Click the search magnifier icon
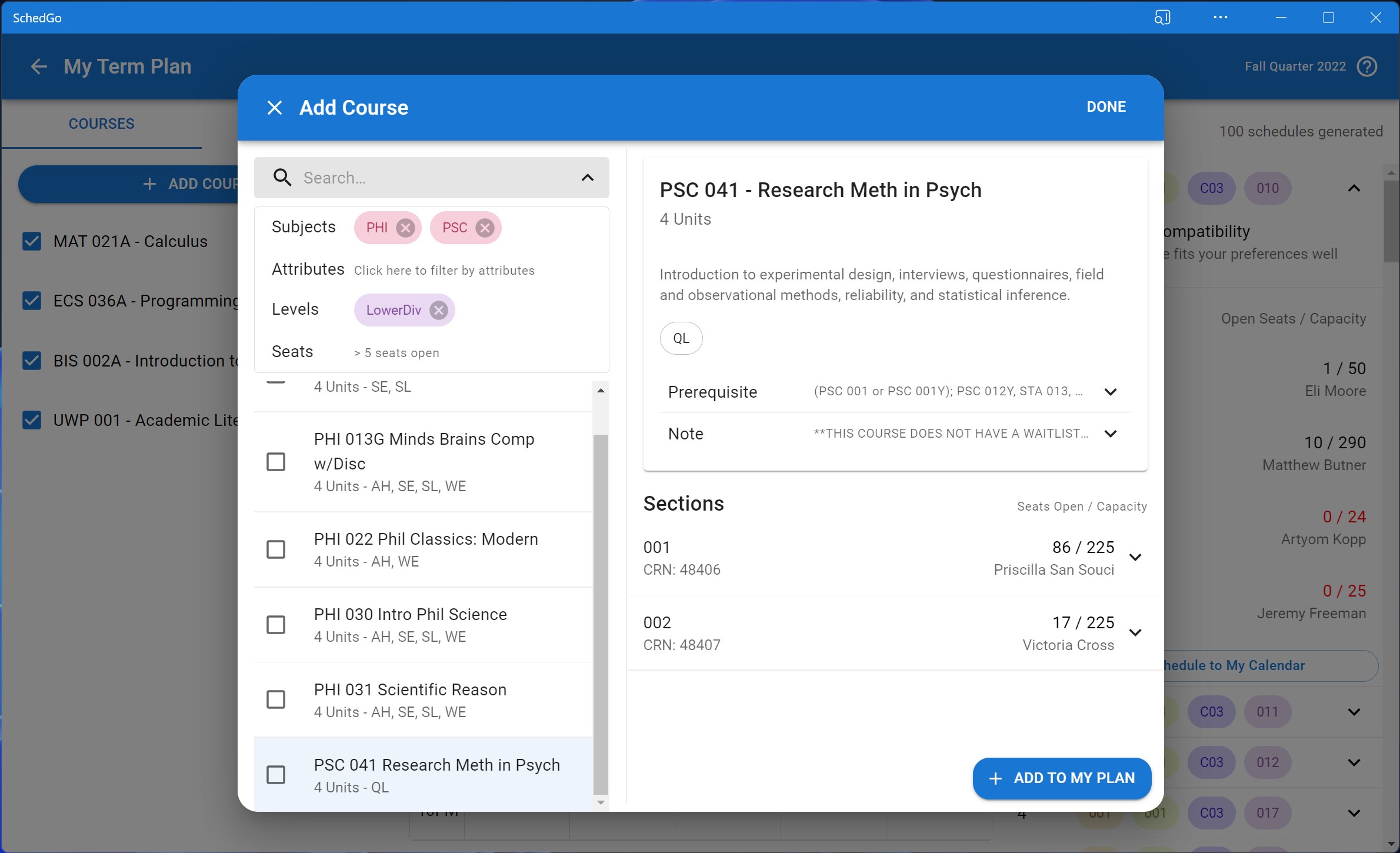The width and height of the screenshot is (1400, 853). point(282,178)
